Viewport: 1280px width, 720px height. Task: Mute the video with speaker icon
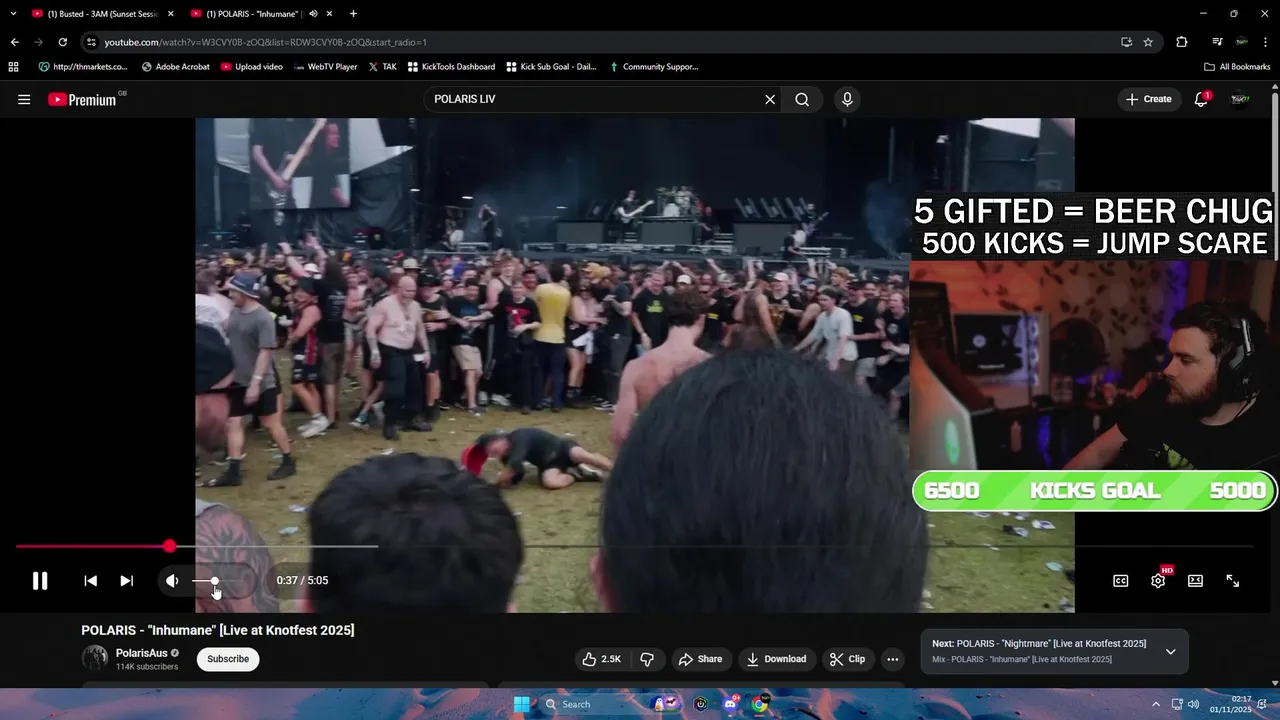tap(172, 581)
